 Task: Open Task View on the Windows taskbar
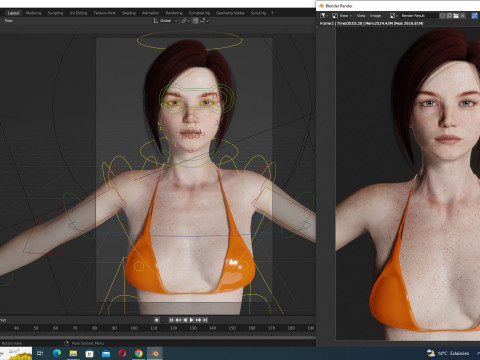40,353
